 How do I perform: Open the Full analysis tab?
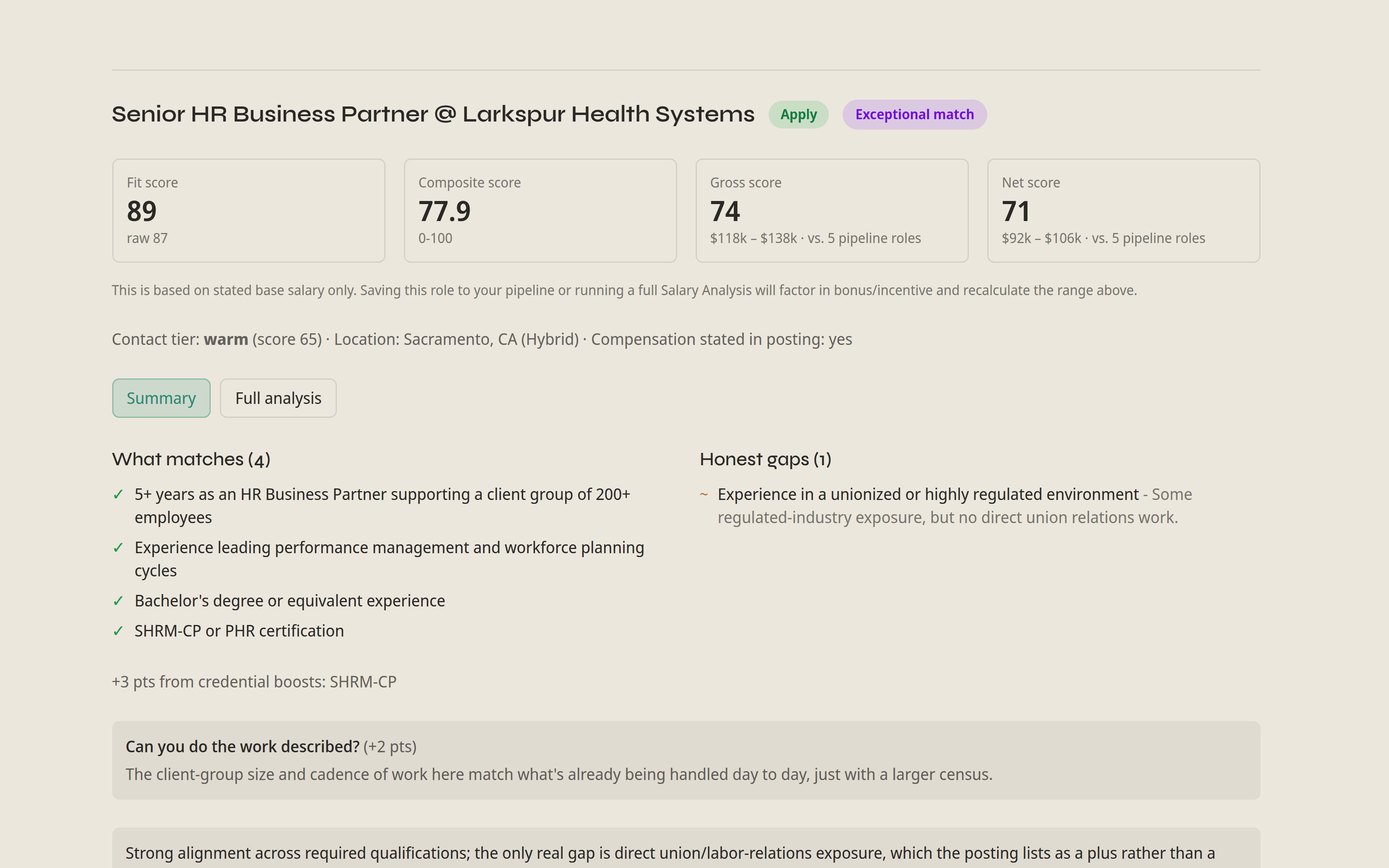pos(278,398)
